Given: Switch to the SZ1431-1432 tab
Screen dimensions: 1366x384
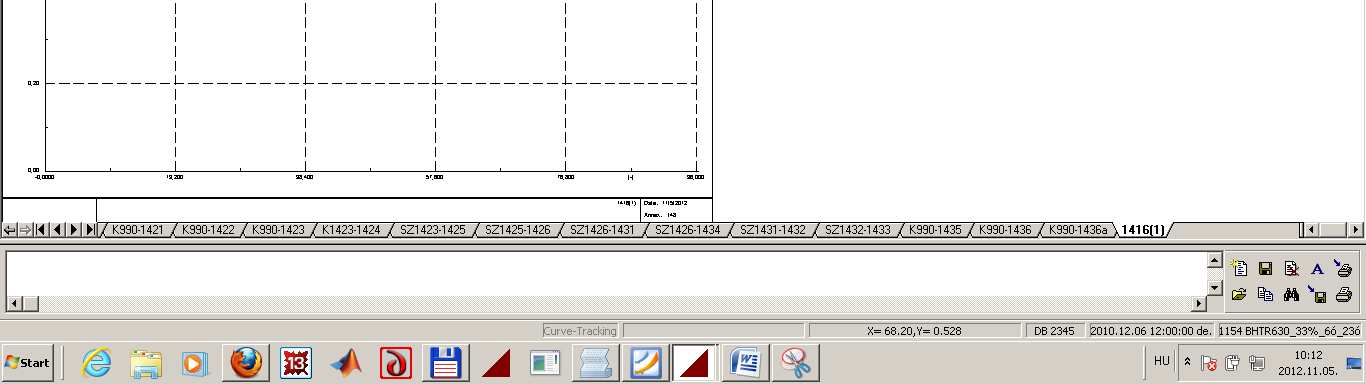Looking at the screenshot, I should coord(773,230).
